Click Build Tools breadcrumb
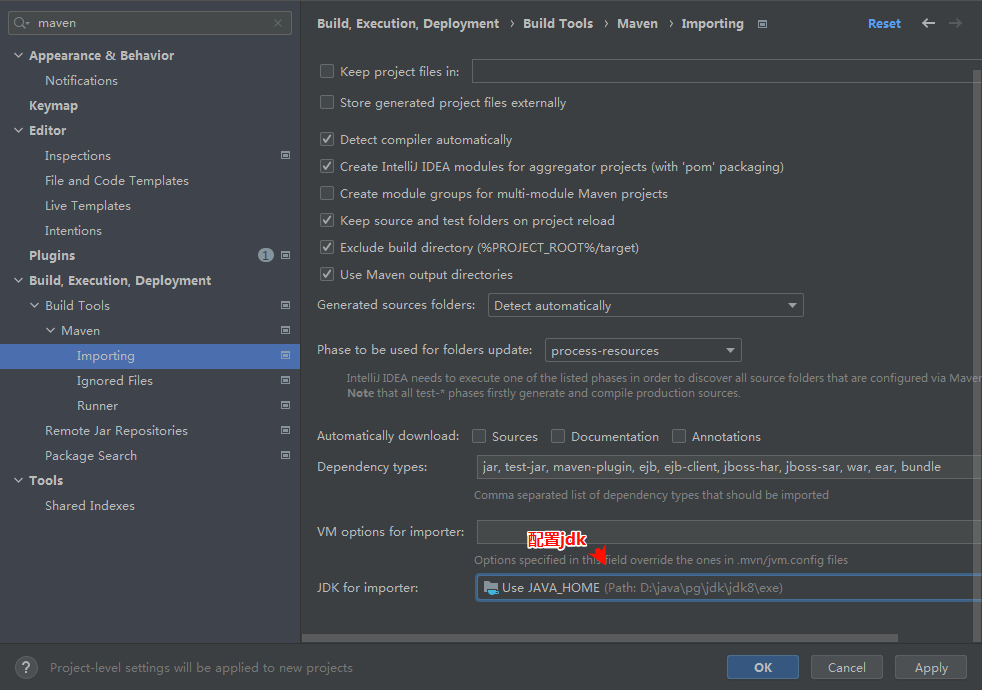This screenshot has height=690, width=982. click(558, 23)
